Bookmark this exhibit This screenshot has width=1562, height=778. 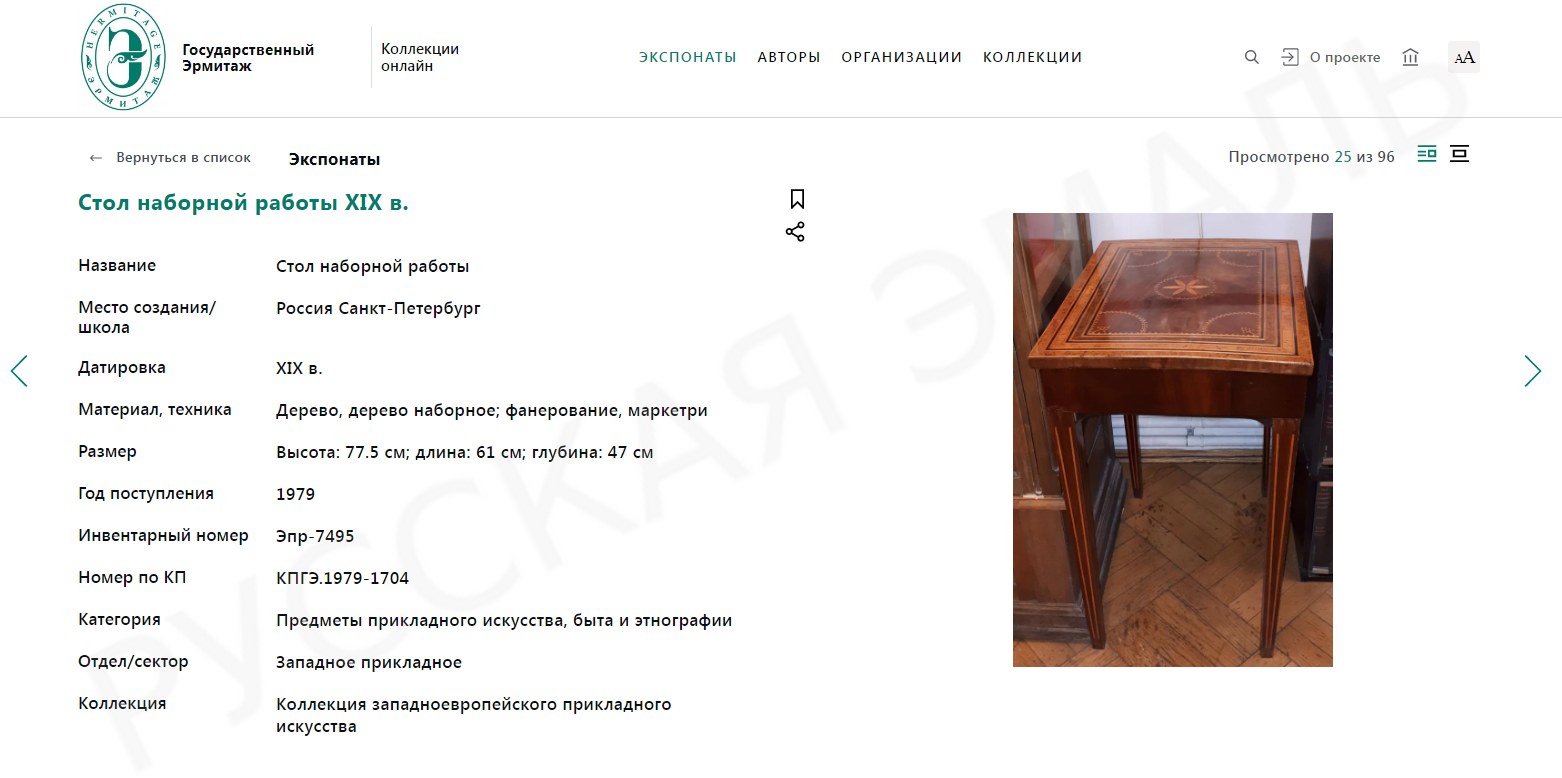click(x=797, y=199)
